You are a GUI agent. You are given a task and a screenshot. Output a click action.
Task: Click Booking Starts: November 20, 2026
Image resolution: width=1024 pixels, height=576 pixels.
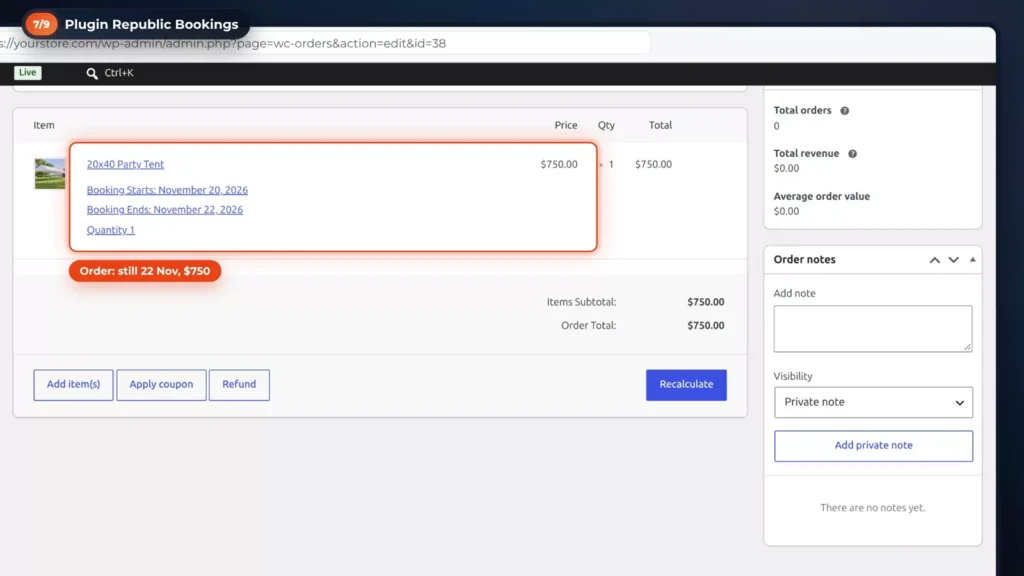point(167,190)
